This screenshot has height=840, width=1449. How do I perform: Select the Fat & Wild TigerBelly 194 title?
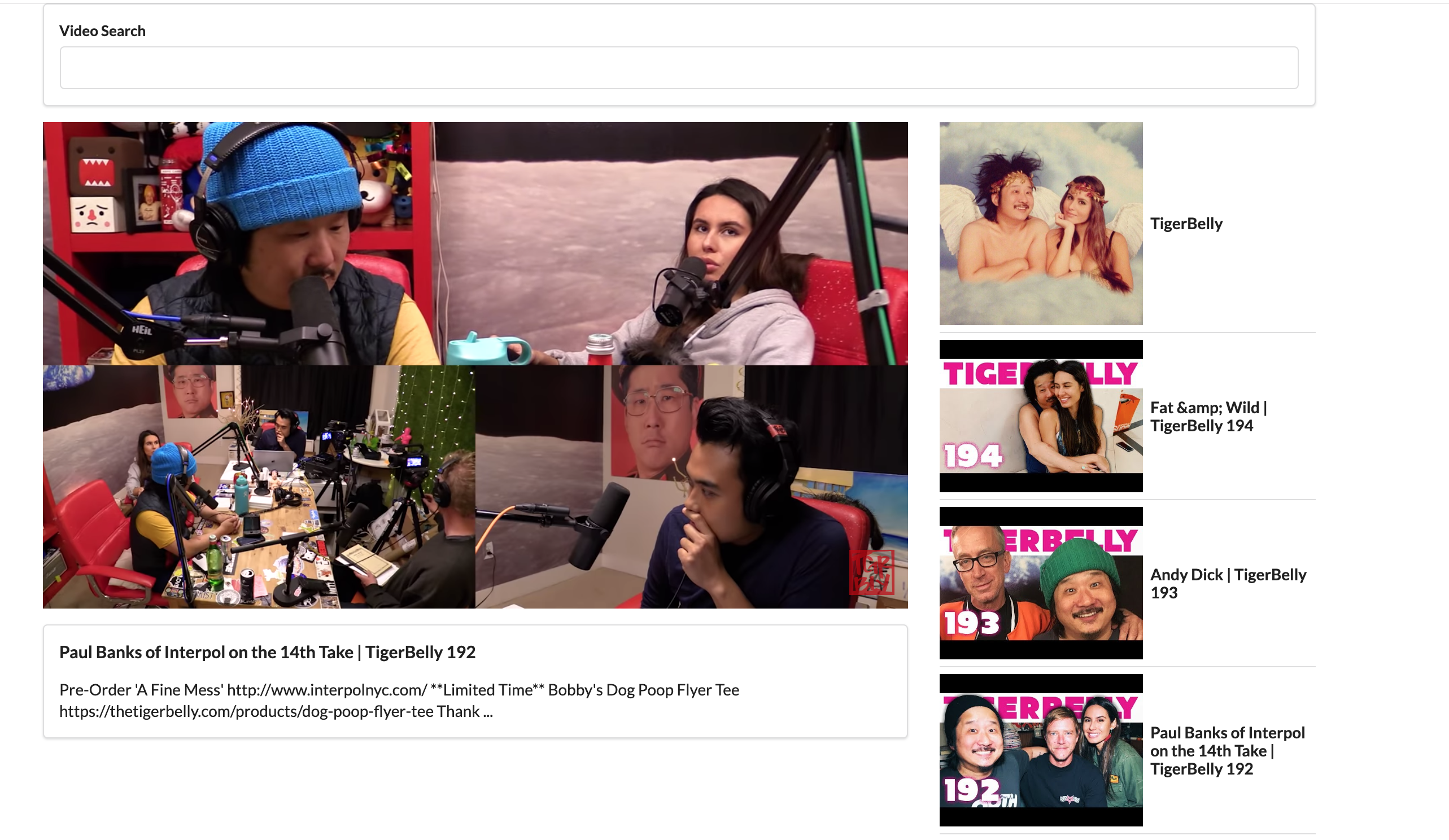point(1208,416)
